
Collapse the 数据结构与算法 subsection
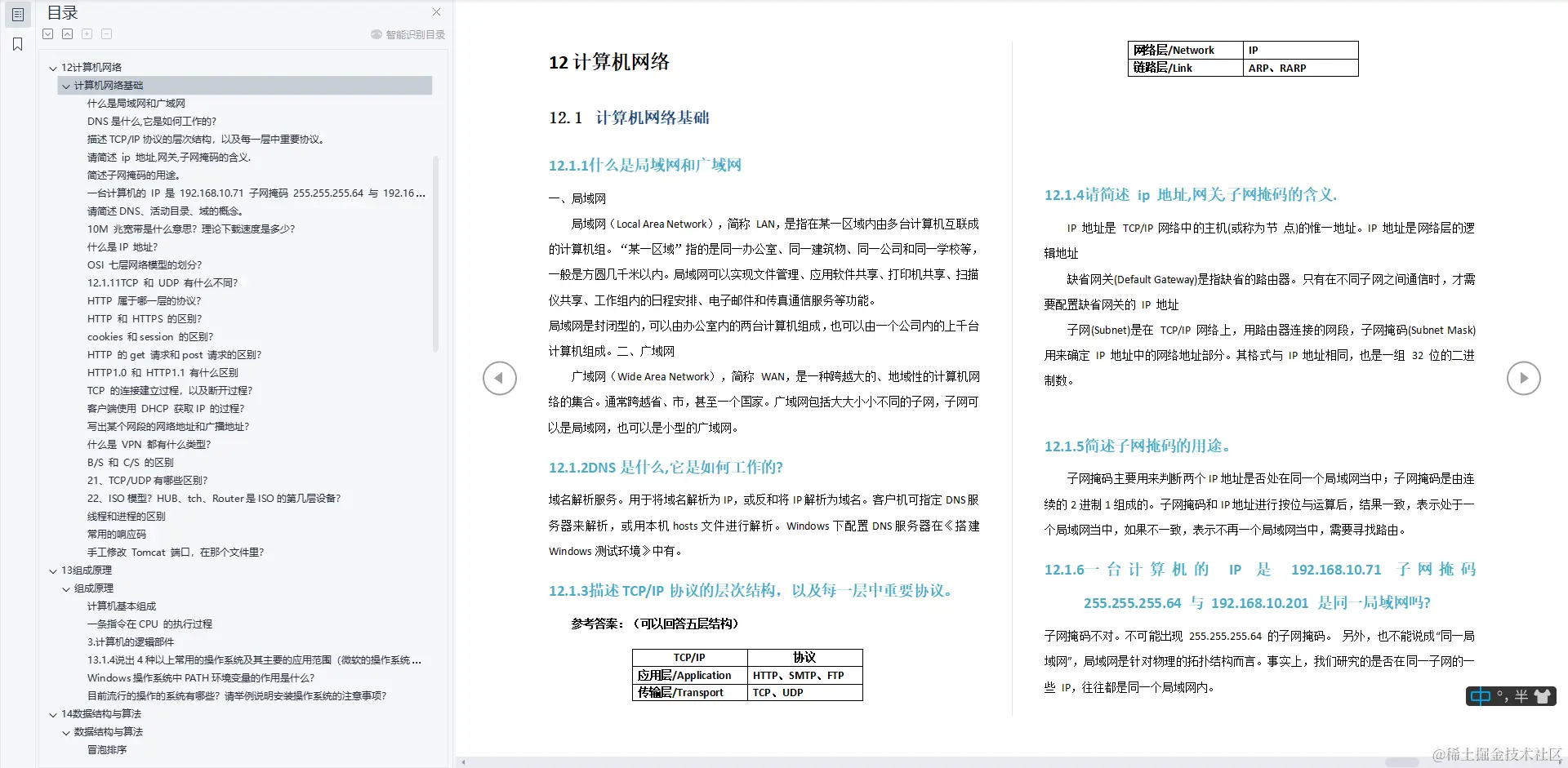point(66,732)
